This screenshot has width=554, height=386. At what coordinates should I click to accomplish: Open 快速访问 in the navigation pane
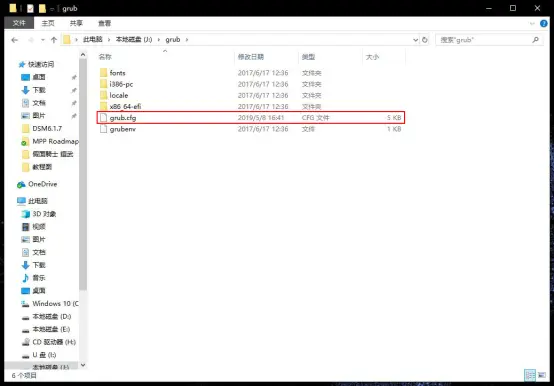coord(41,64)
